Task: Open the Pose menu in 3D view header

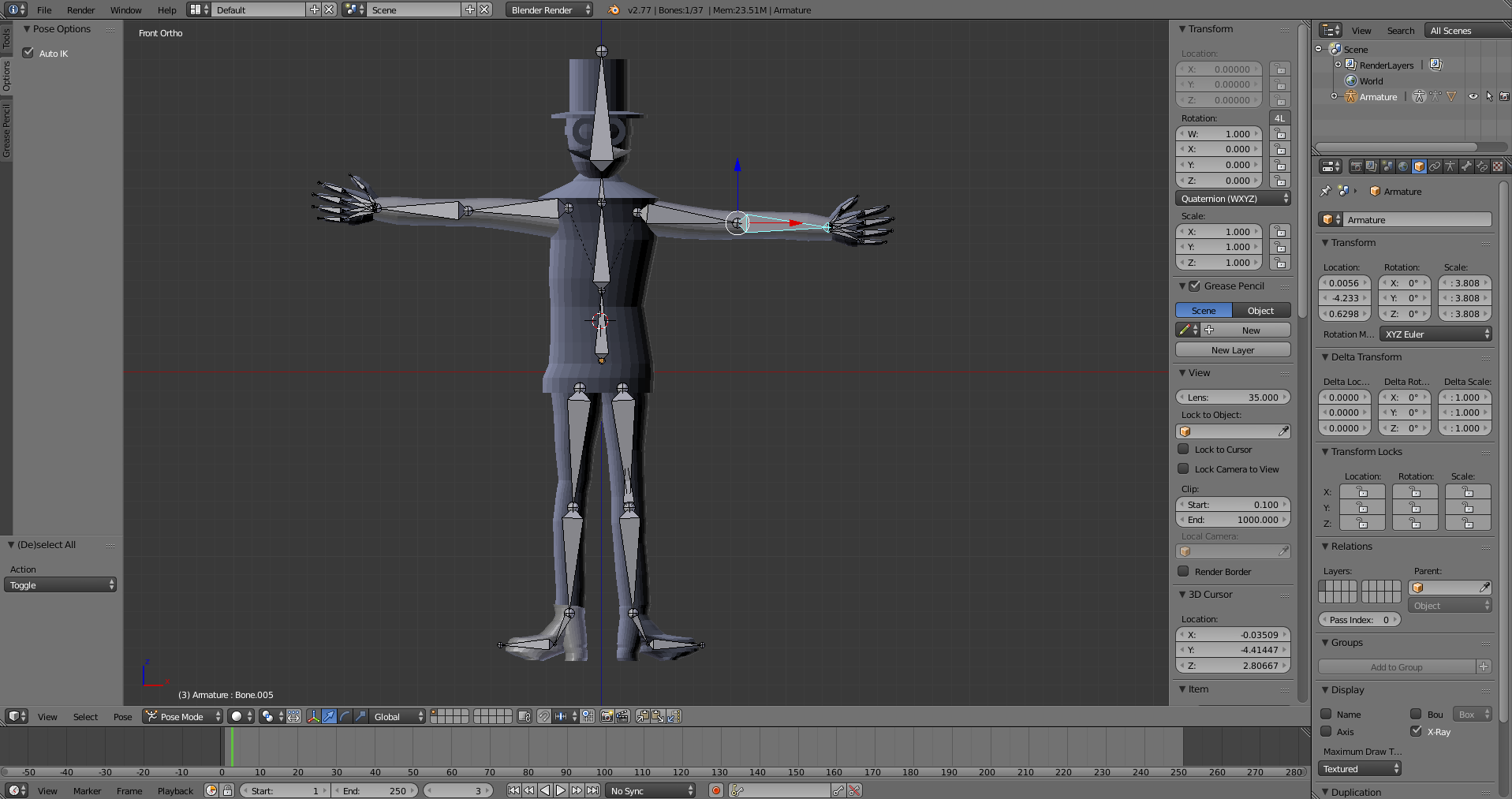Action: pyautogui.click(x=122, y=716)
